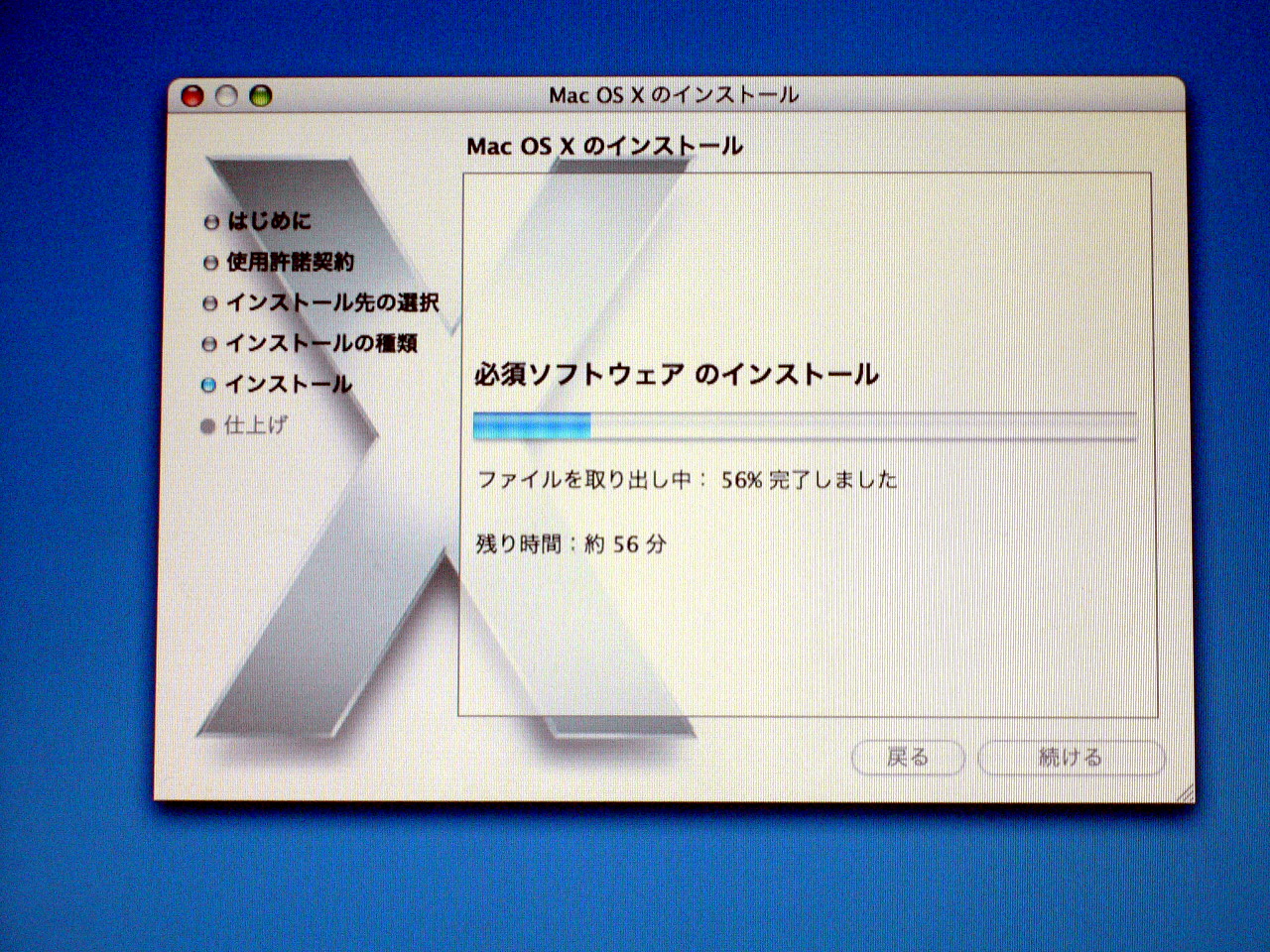Click the bullet beside 使用許諾契約

tap(210, 263)
